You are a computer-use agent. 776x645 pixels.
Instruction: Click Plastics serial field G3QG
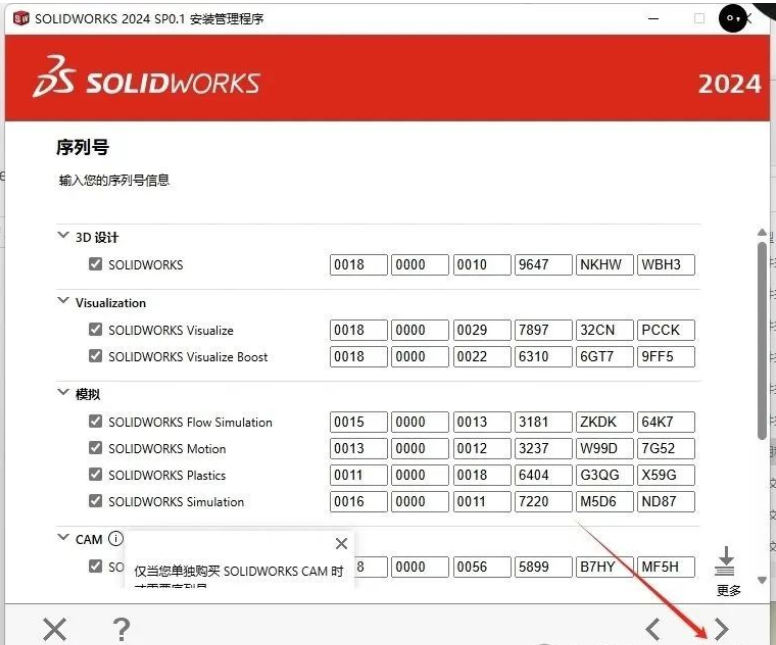point(604,475)
